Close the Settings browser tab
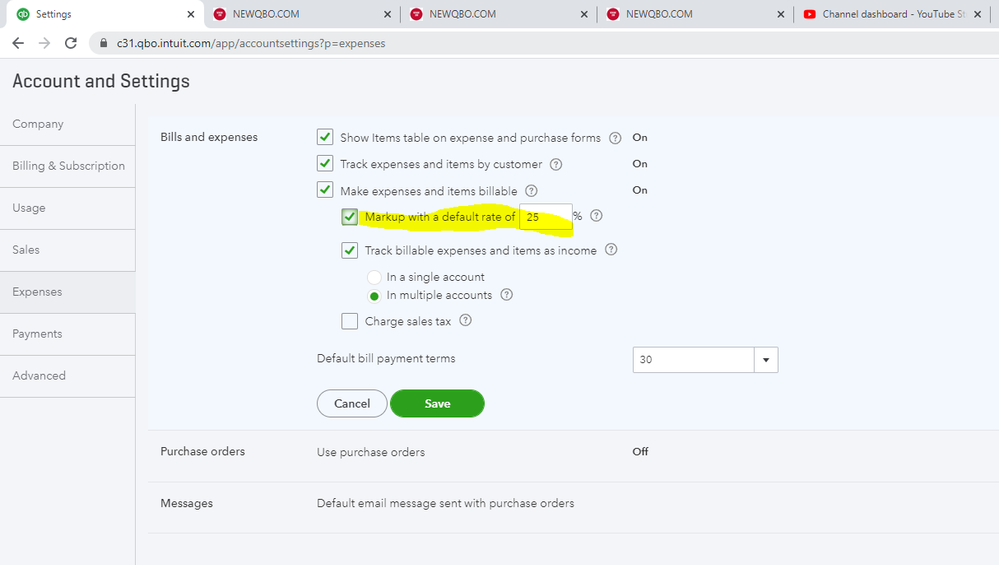999x565 pixels. [190, 14]
